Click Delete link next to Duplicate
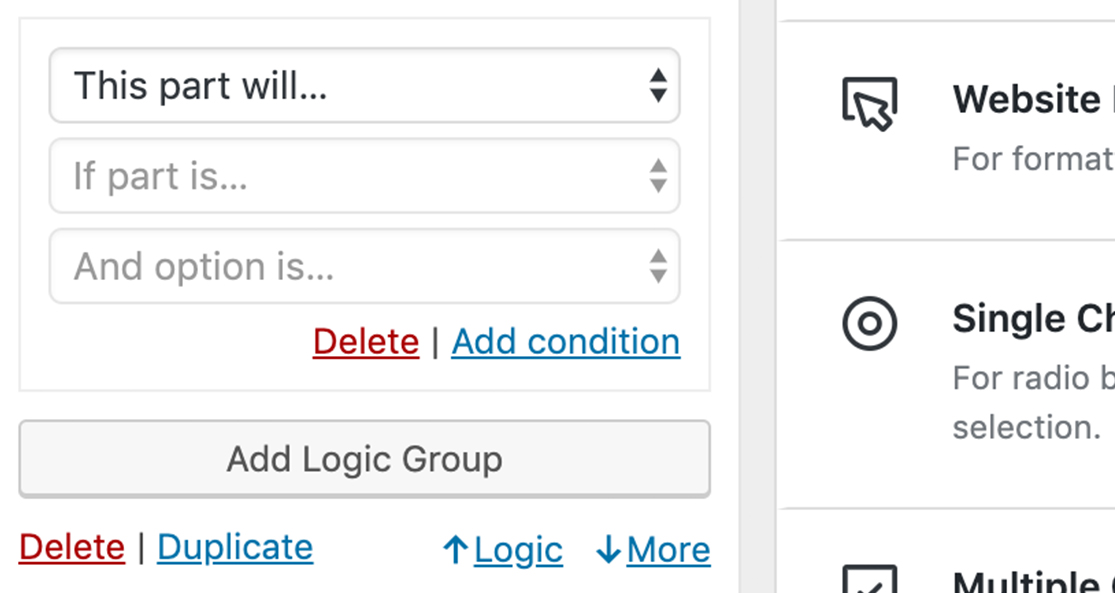Image resolution: width=1115 pixels, height=593 pixels. coord(72,547)
